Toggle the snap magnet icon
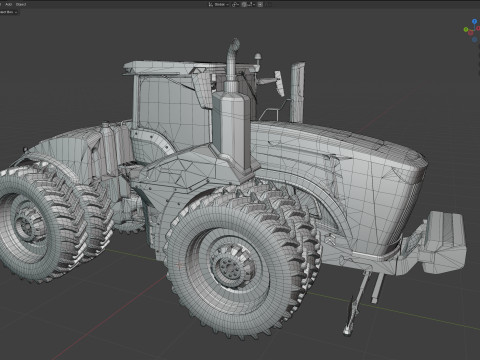The height and width of the screenshot is (360, 480). coord(244,4)
